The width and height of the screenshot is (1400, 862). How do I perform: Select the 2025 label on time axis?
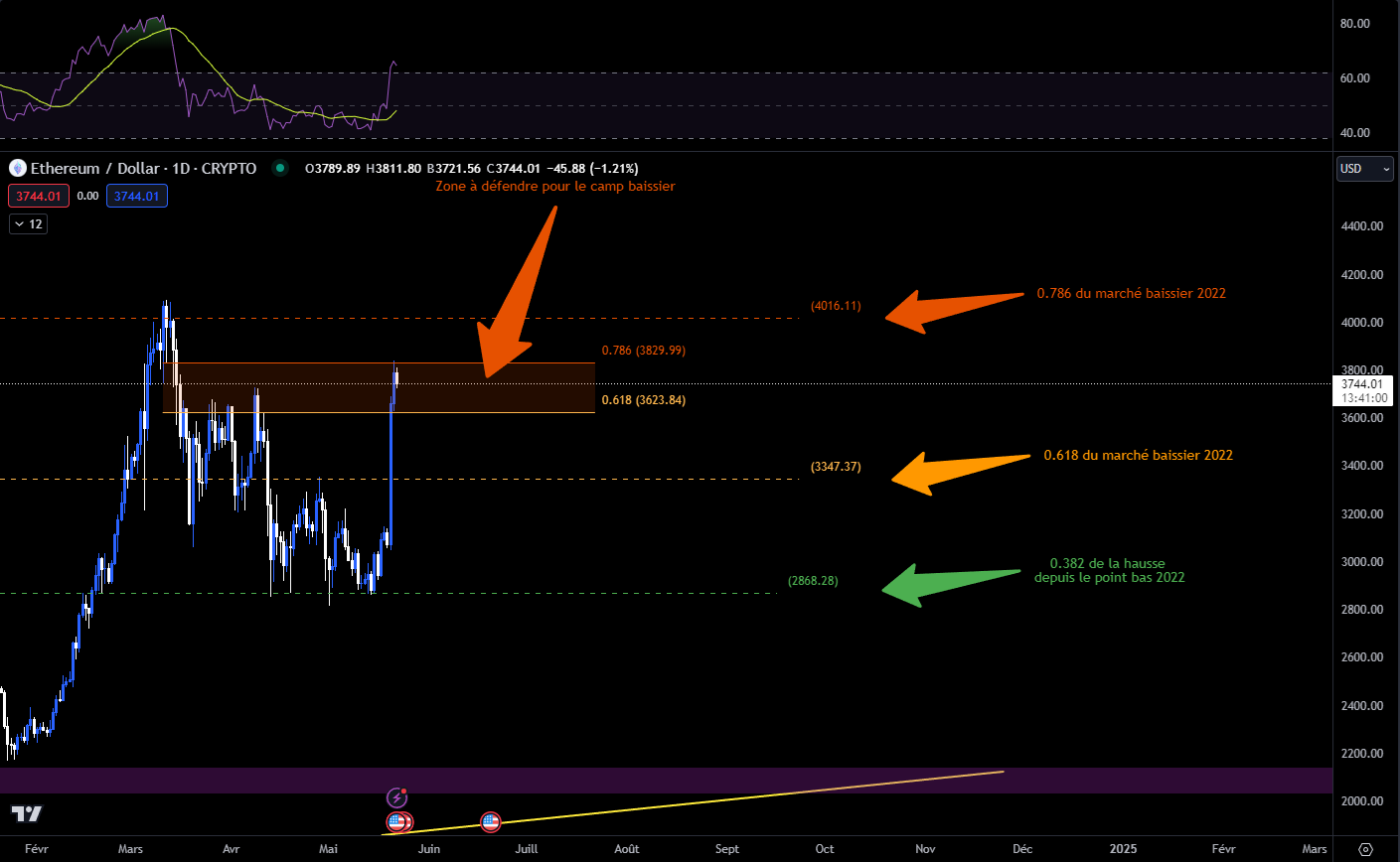coord(1122,849)
